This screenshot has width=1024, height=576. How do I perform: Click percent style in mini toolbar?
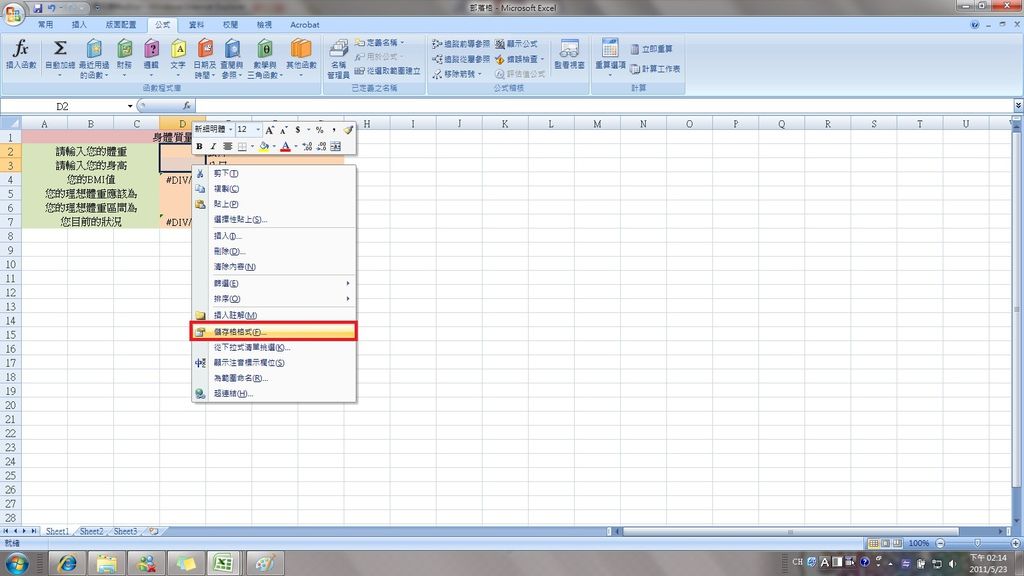click(x=319, y=130)
